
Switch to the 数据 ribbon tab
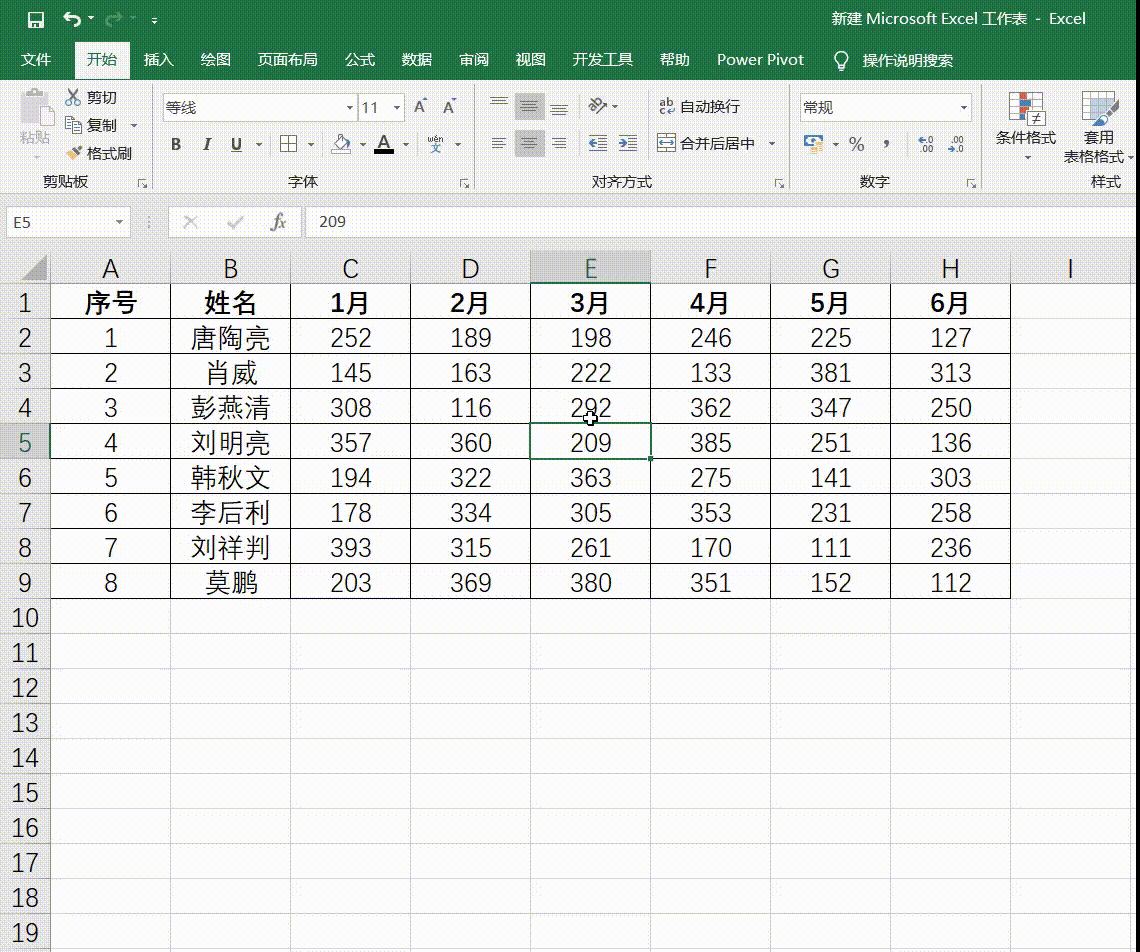[x=417, y=60]
